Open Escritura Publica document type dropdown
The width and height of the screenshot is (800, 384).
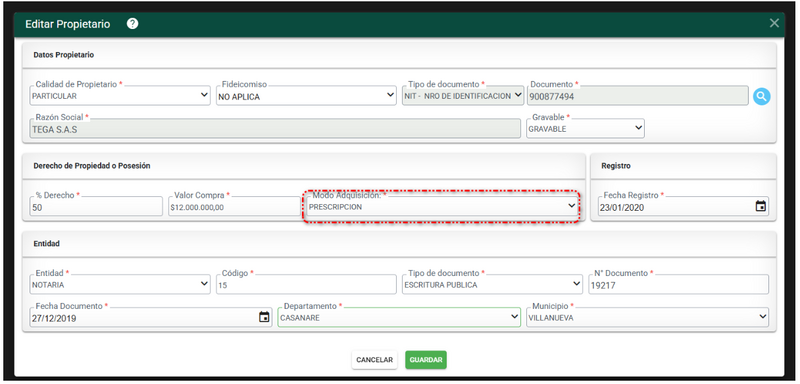tap(492, 285)
